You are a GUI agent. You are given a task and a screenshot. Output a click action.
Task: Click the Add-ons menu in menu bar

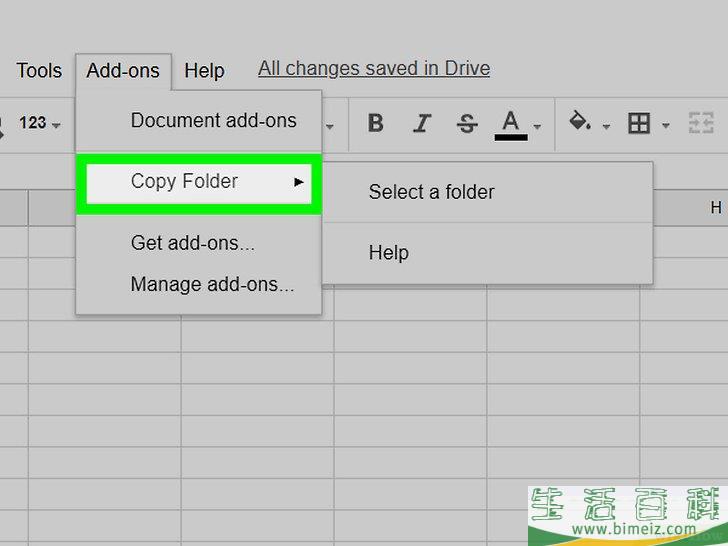[123, 70]
